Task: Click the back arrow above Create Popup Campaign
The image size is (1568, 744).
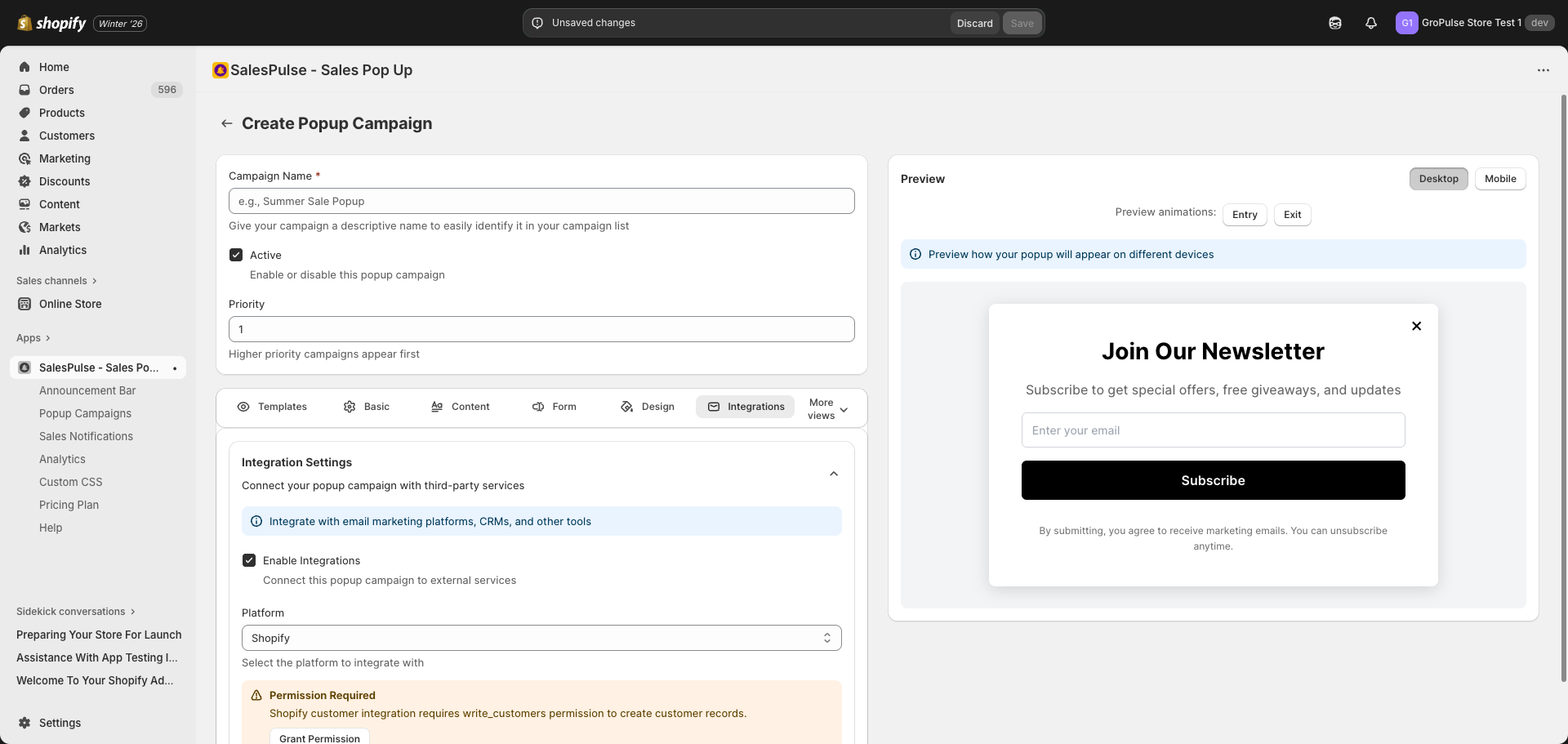Action: [x=226, y=123]
